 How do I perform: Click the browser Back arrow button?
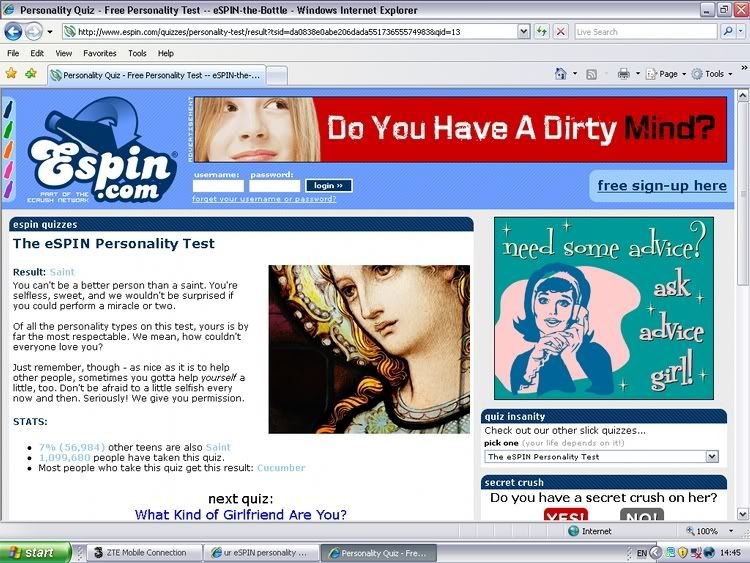tap(13, 32)
